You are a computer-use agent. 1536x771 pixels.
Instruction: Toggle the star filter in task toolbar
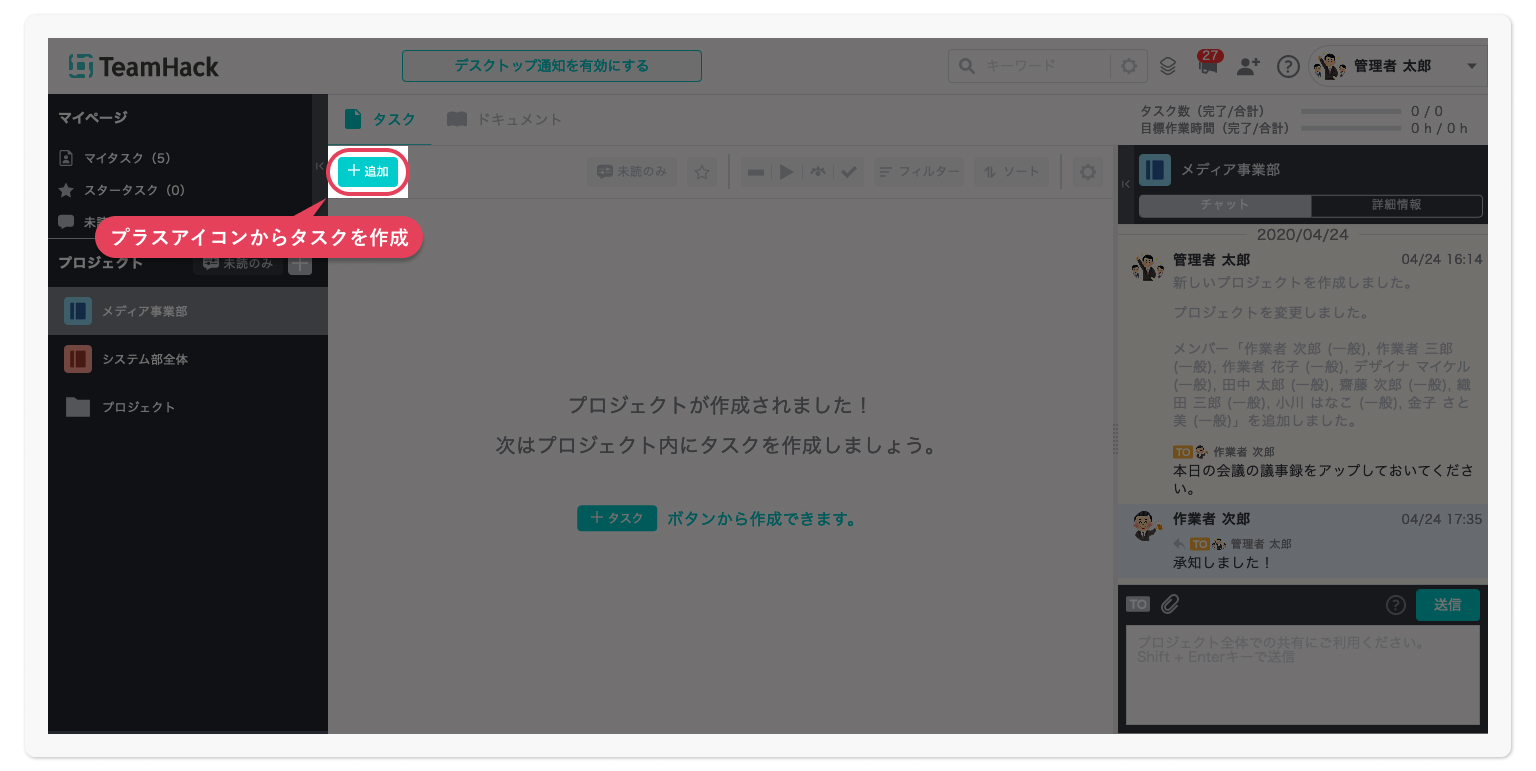pos(702,172)
